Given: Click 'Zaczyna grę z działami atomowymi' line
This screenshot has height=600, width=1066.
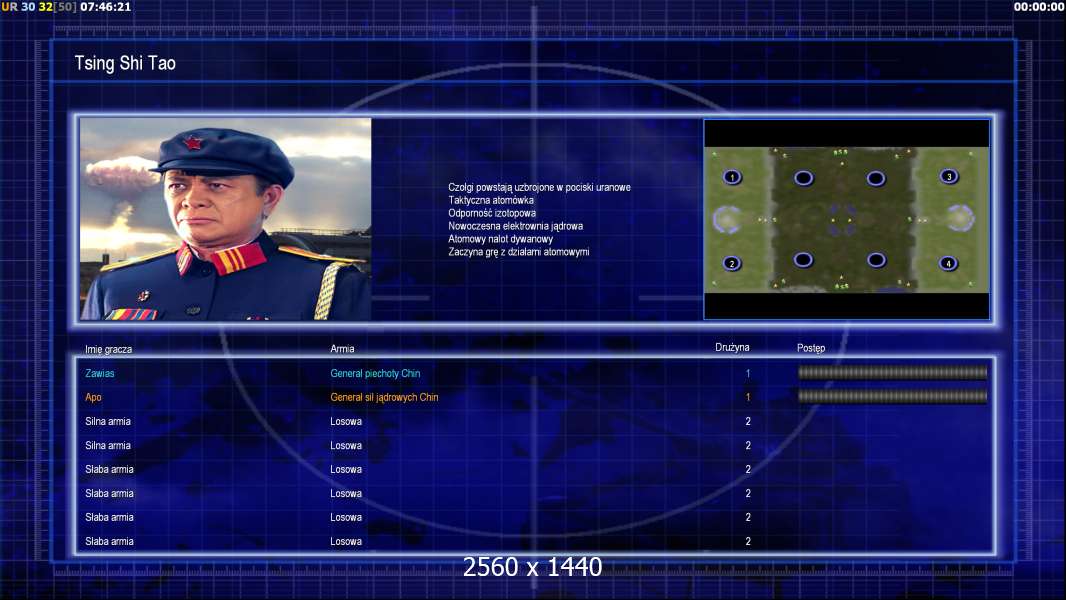Looking at the screenshot, I should (519, 251).
